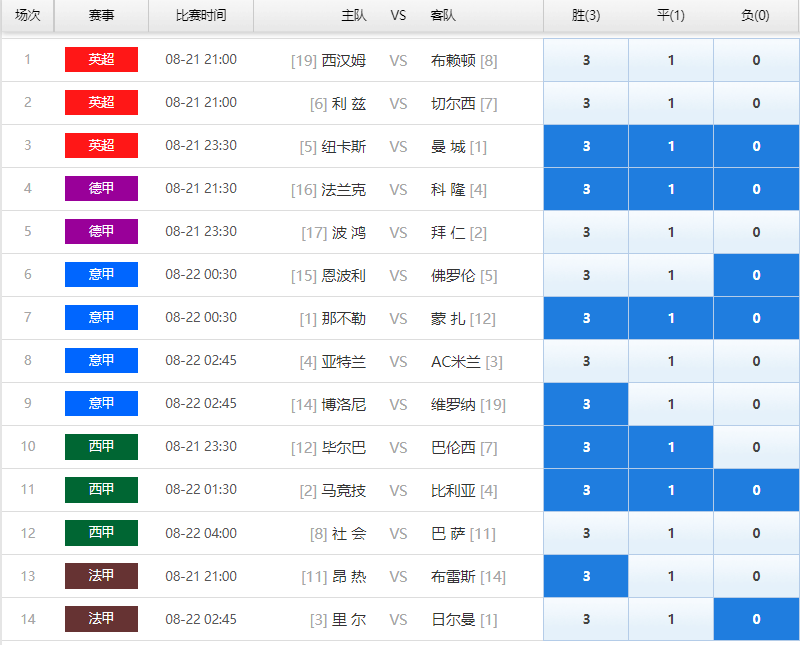The height and width of the screenshot is (645, 800).
Task: Click the 赛事 column header
Action: click(x=101, y=15)
